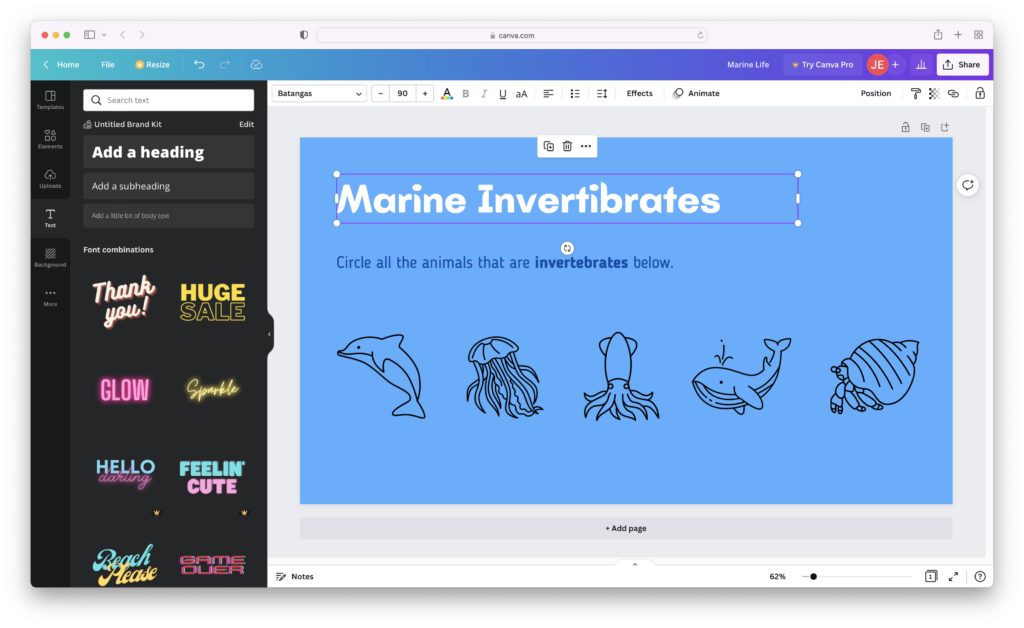1024x628 pixels.
Task: Toggle italic formatting
Action: [484, 93]
